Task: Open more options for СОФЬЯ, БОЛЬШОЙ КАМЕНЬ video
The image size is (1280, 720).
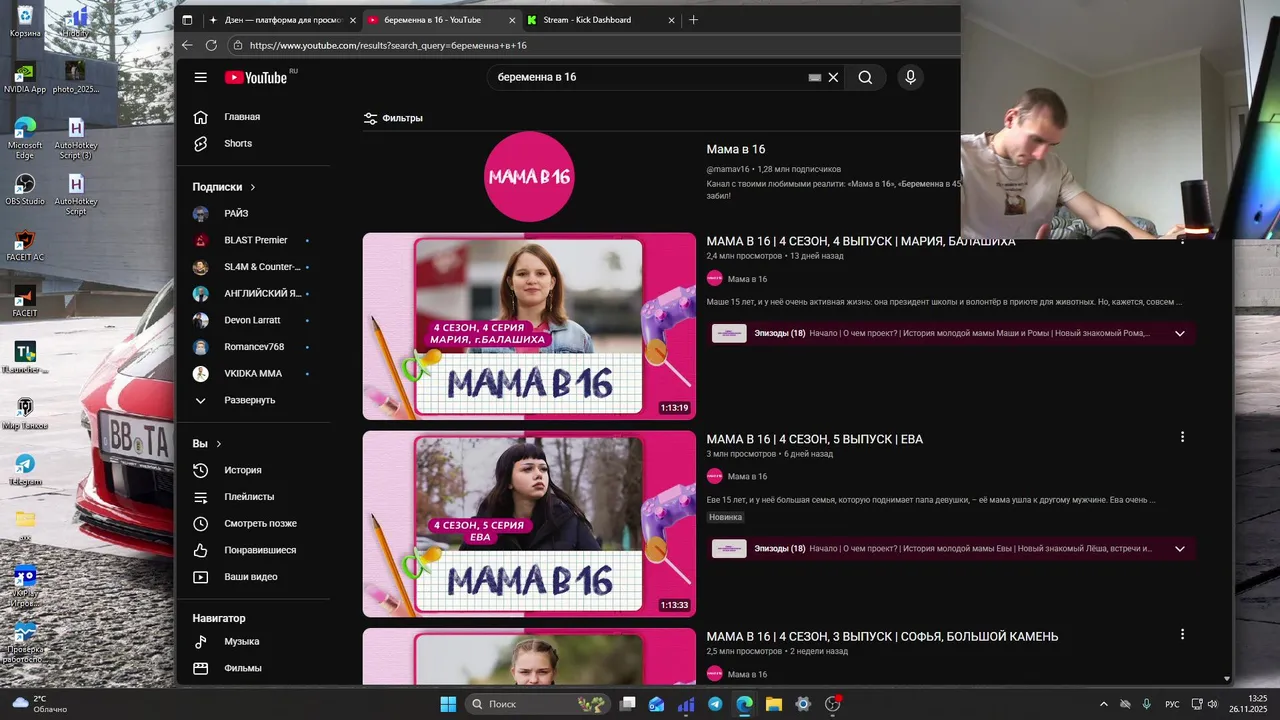Action: tap(1182, 634)
